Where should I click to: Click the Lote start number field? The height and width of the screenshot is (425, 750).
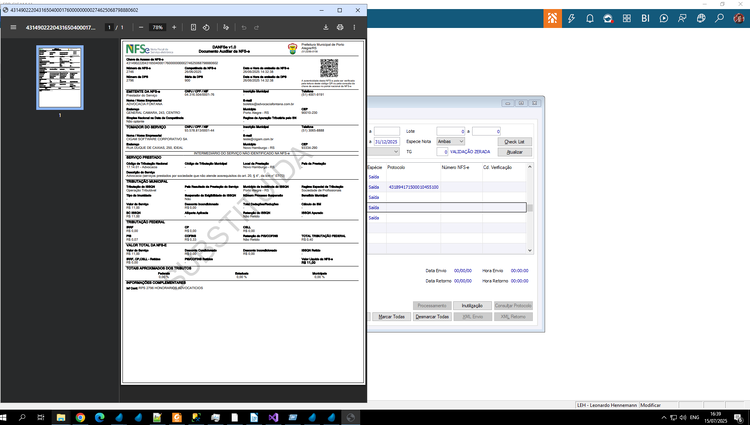point(451,131)
